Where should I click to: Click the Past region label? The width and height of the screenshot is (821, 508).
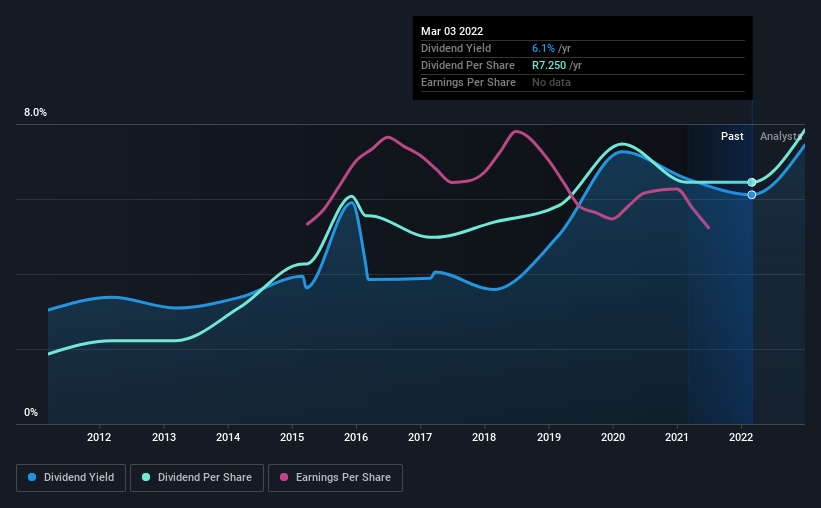click(x=732, y=136)
